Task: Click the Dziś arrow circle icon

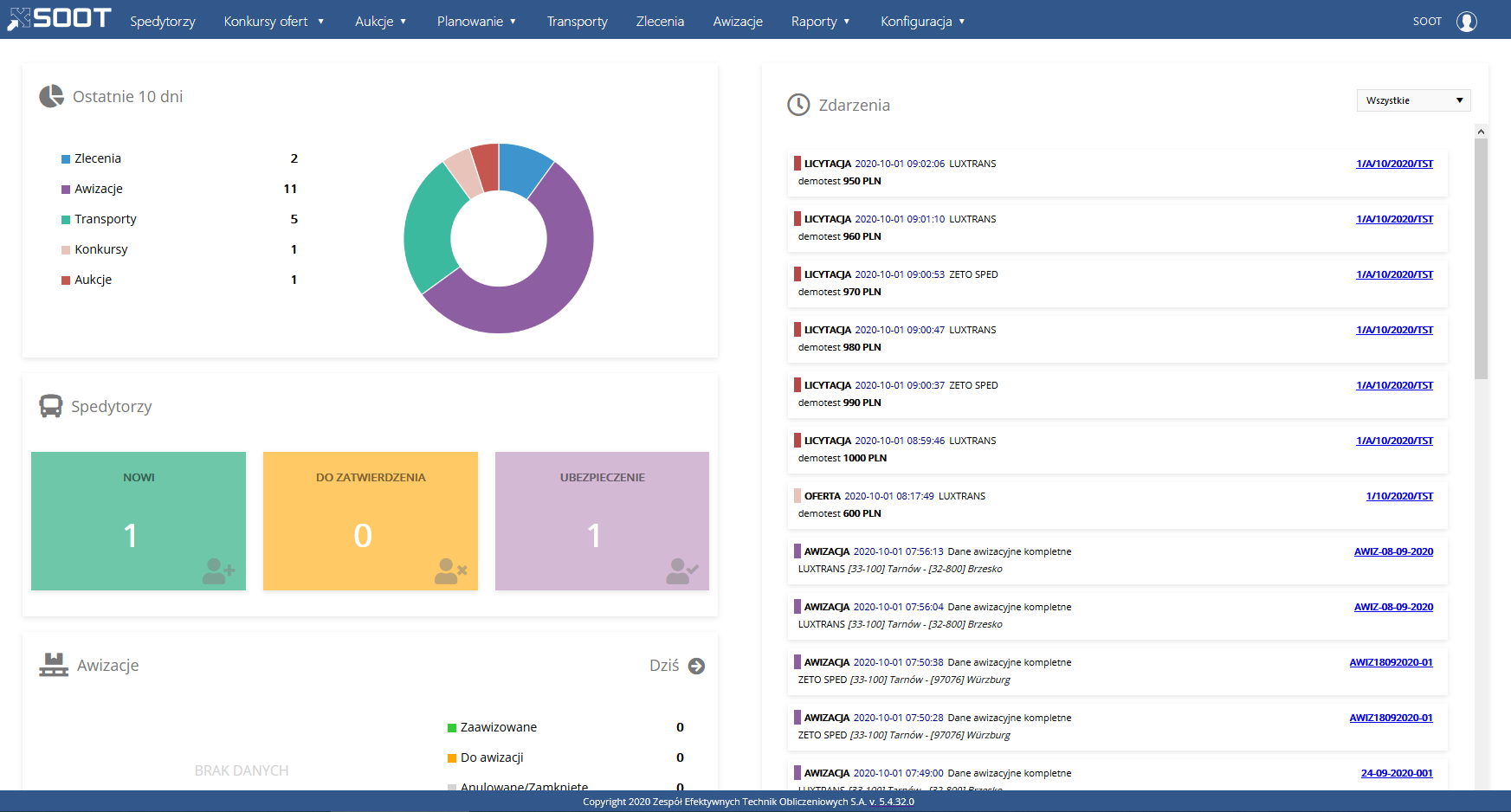Action: (696, 666)
